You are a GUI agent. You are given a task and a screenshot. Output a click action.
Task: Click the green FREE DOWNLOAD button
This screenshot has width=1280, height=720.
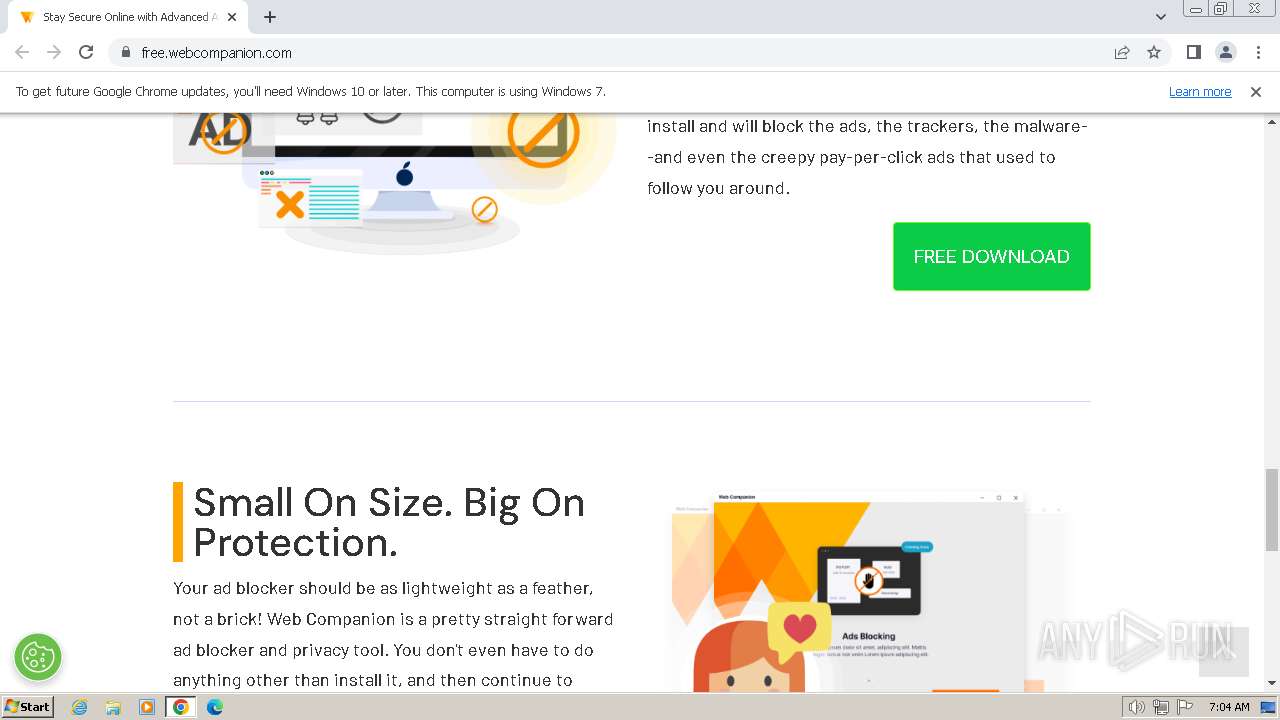(991, 257)
